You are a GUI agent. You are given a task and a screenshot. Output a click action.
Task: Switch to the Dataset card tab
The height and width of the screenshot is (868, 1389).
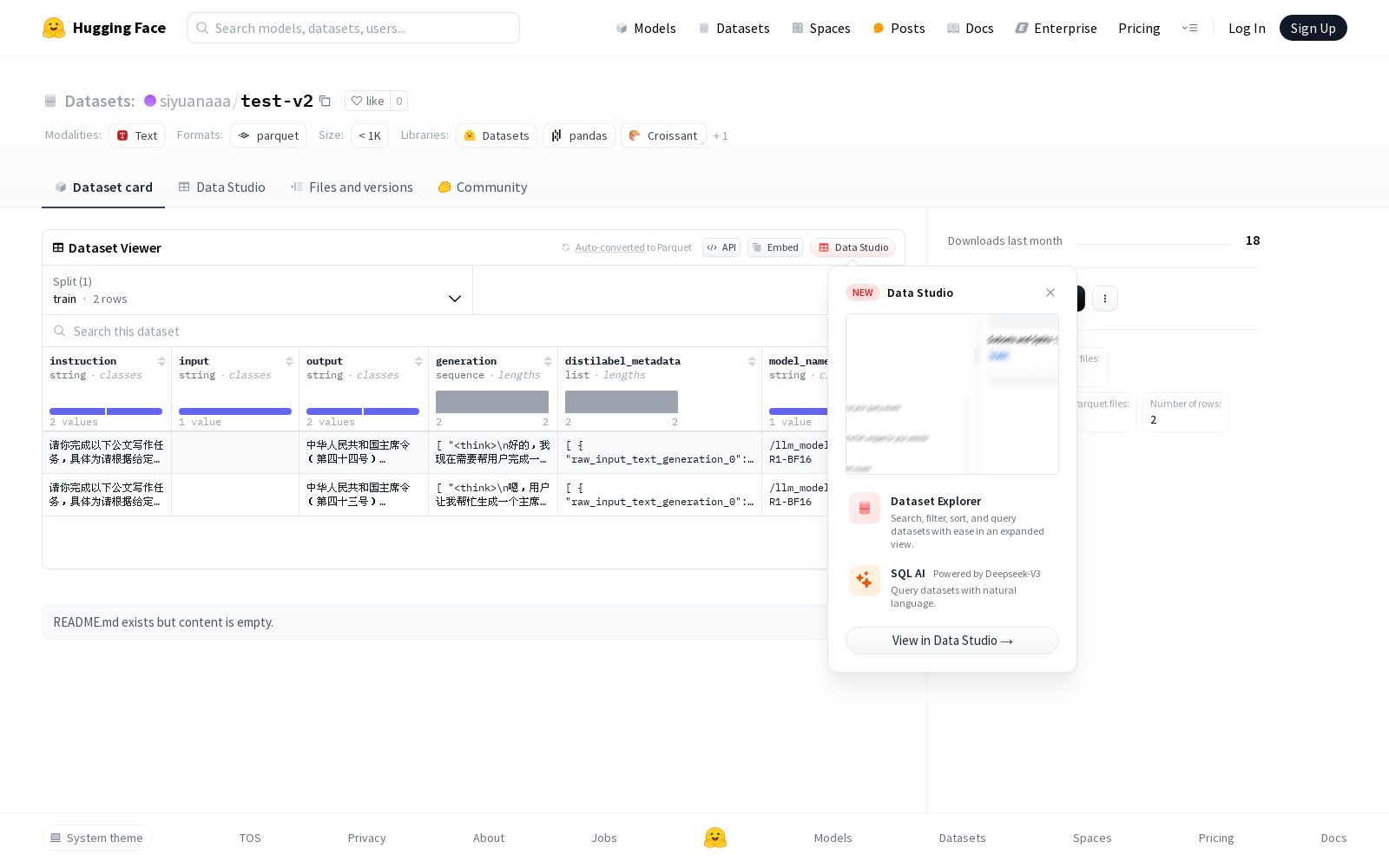pyautogui.click(x=103, y=187)
